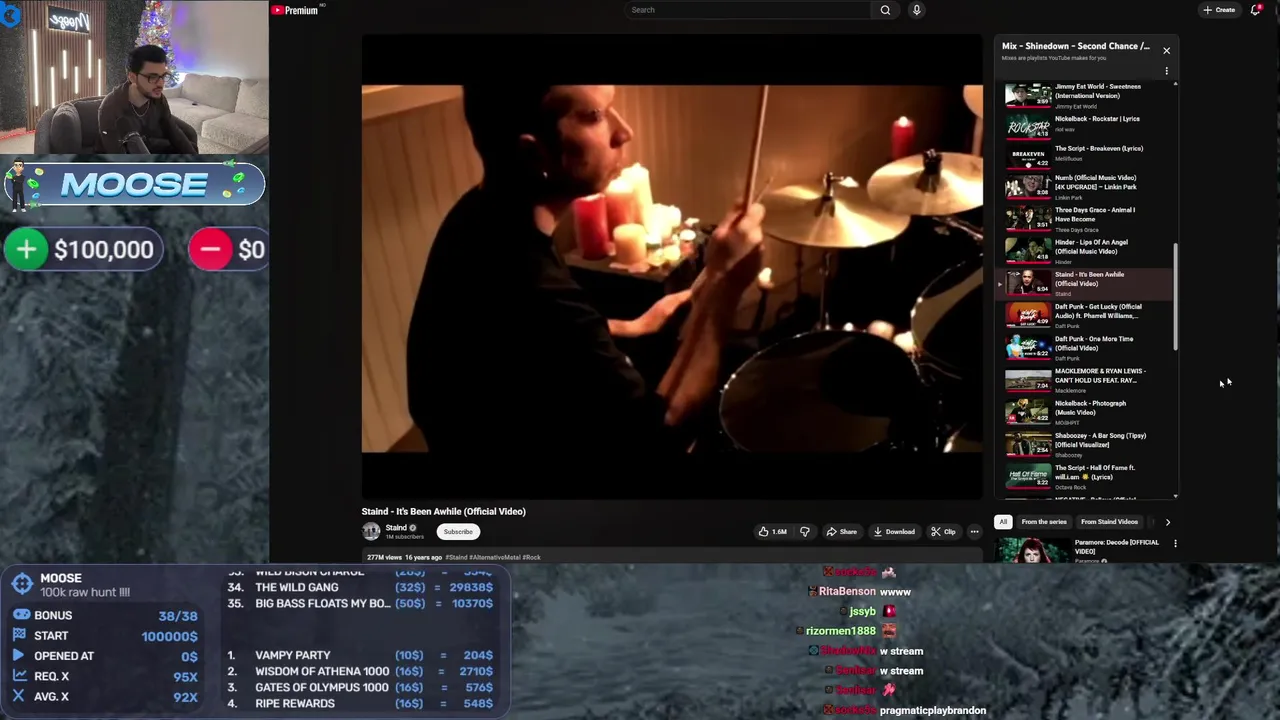Select the From the series chip

click(x=1044, y=522)
